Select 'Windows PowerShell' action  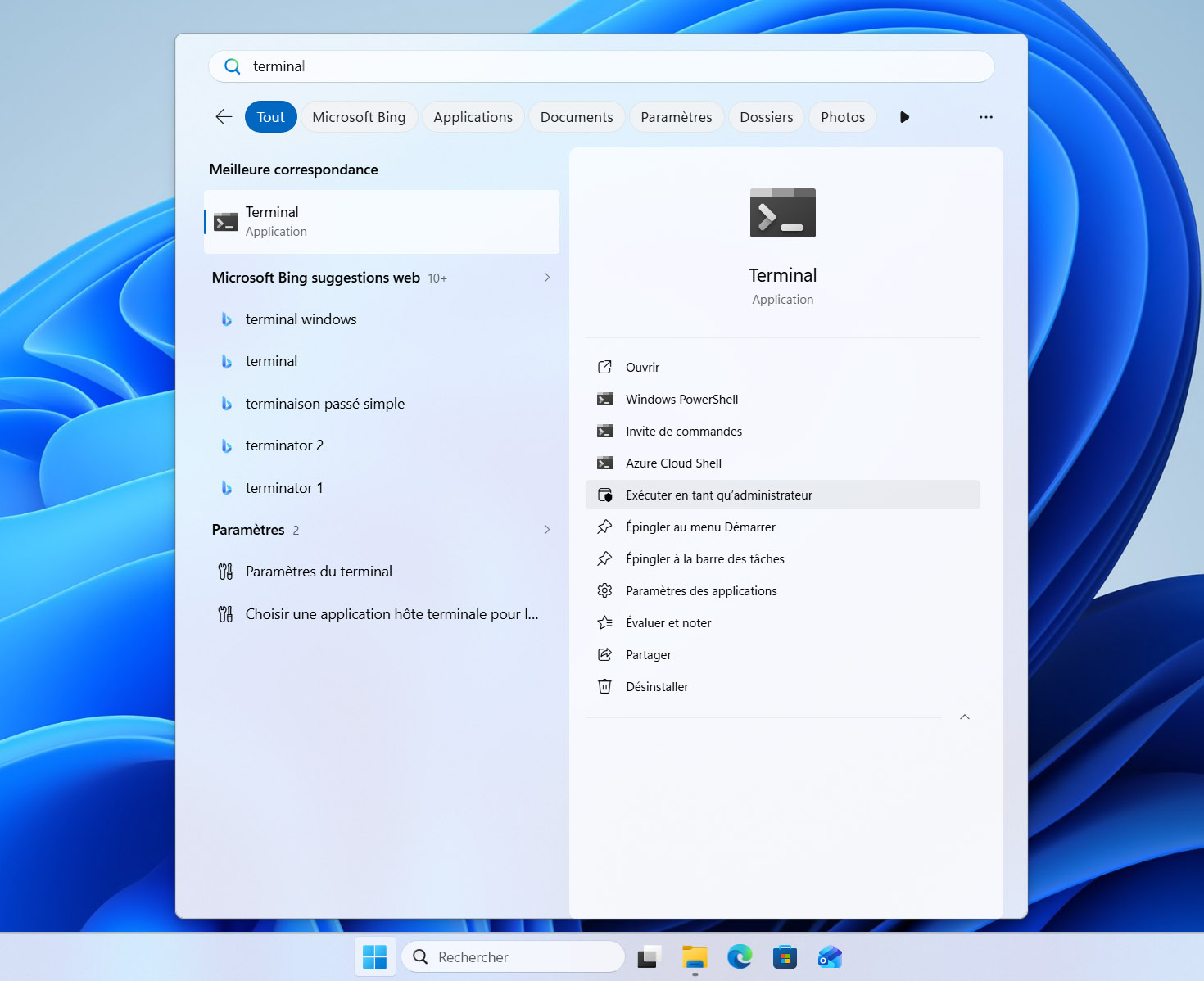783,399
